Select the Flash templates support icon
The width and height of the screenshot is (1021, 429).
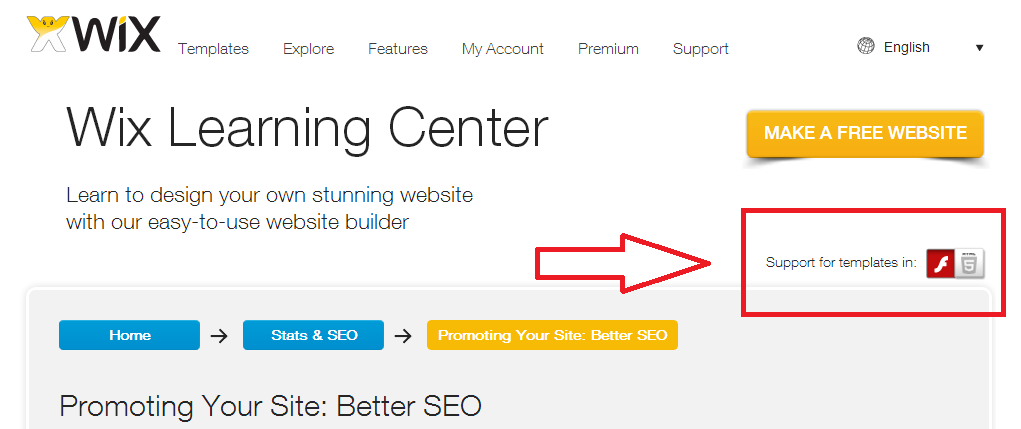[x=940, y=264]
